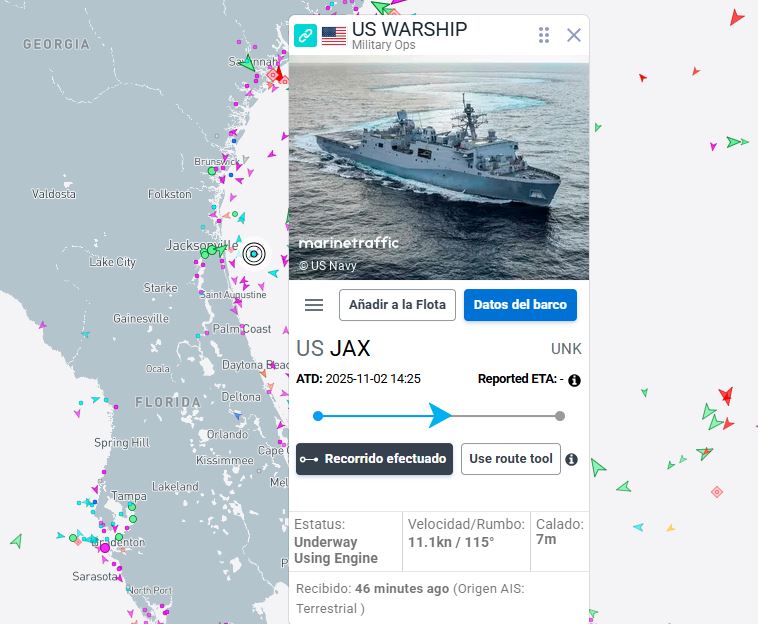The height and width of the screenshot is (624, 758).
Task: Click info icon beside Use route tool
Action: 571,459
